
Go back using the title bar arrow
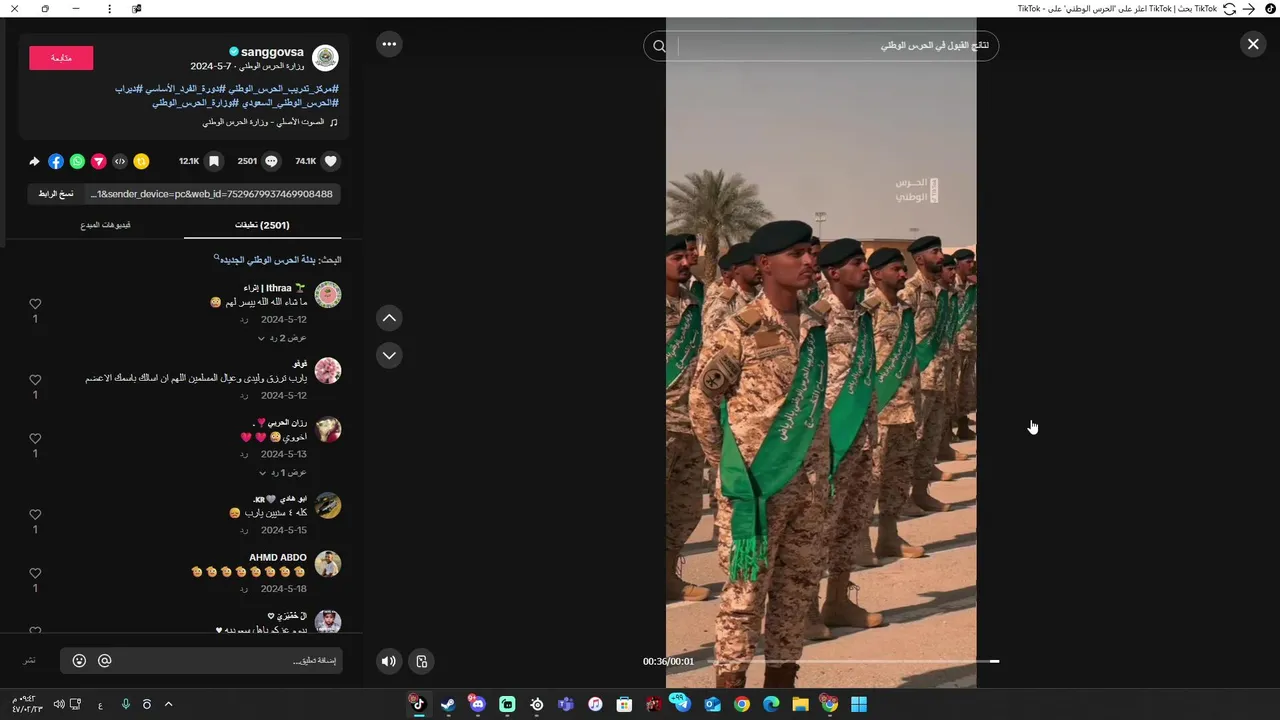click(1249, 8)
